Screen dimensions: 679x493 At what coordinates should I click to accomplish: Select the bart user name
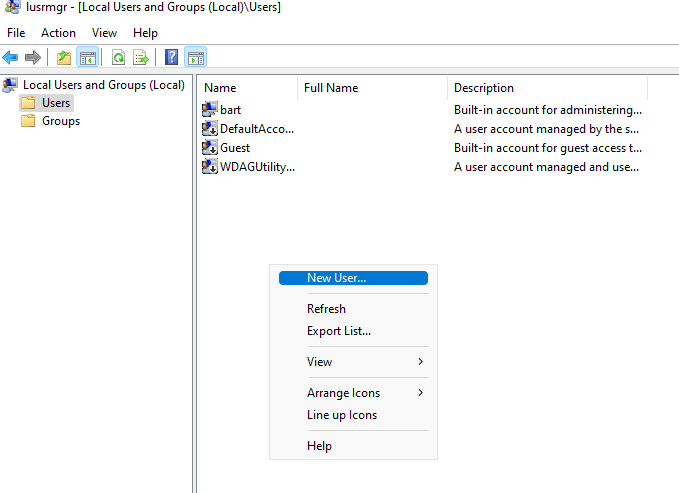click(230, 110)
